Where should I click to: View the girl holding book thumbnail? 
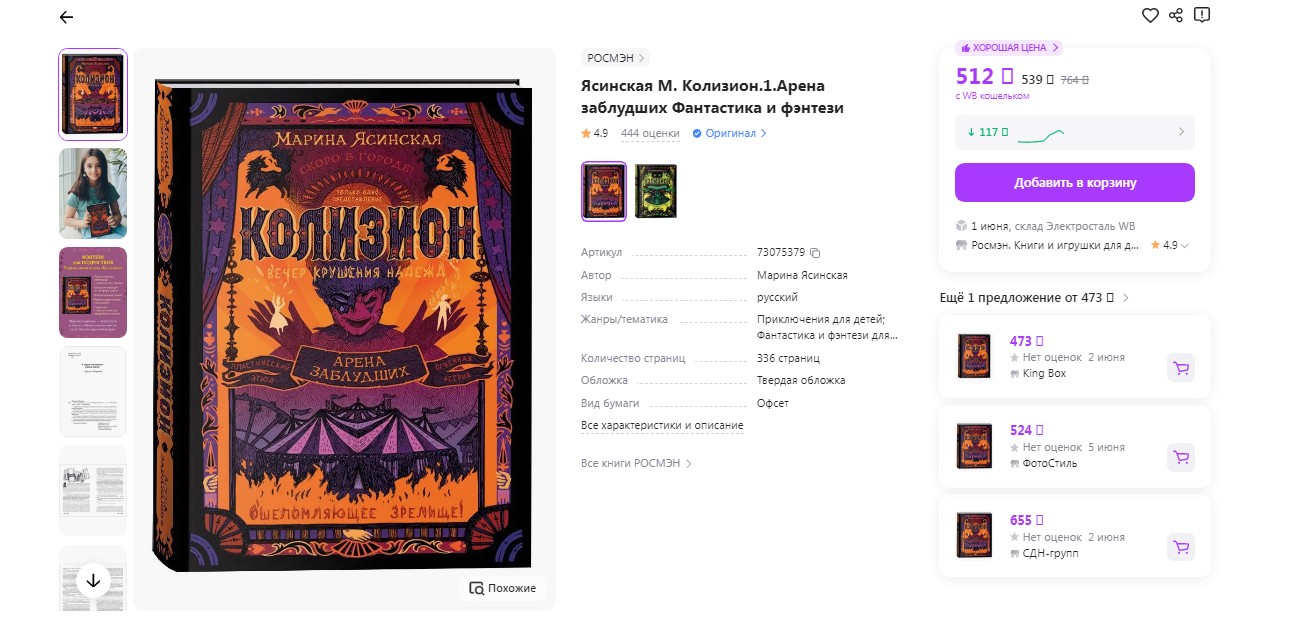[93, 193]
